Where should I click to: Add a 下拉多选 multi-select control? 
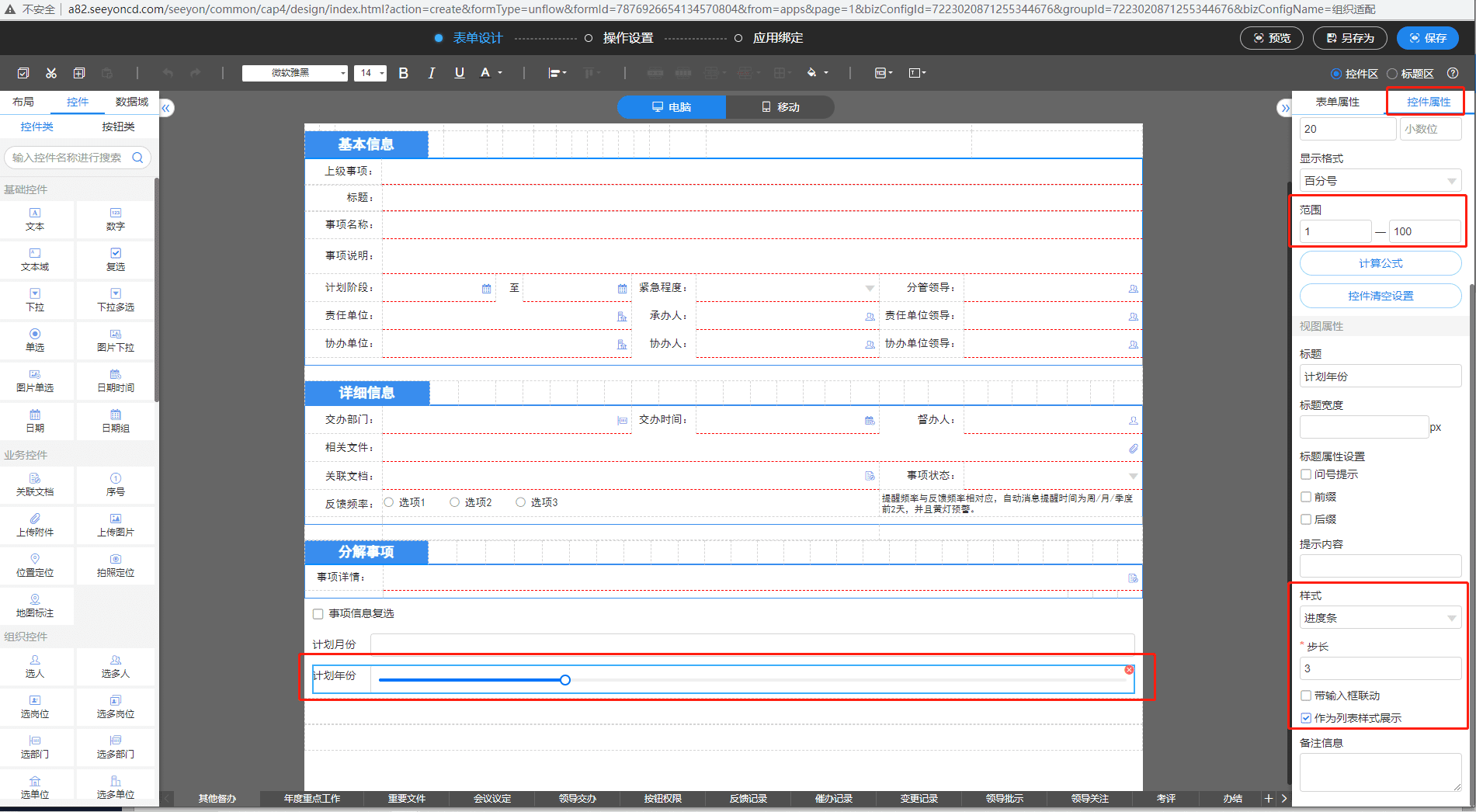pos(116,300)
